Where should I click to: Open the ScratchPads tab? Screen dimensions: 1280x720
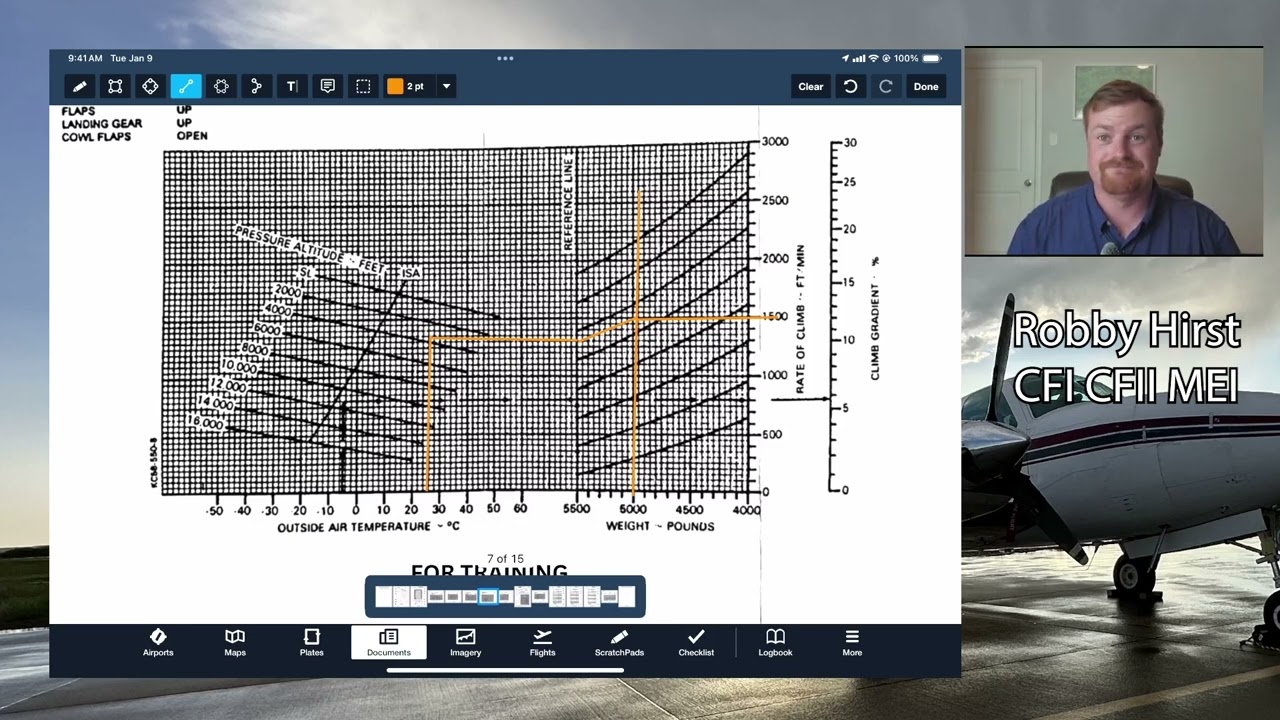(x=619, y=642)
